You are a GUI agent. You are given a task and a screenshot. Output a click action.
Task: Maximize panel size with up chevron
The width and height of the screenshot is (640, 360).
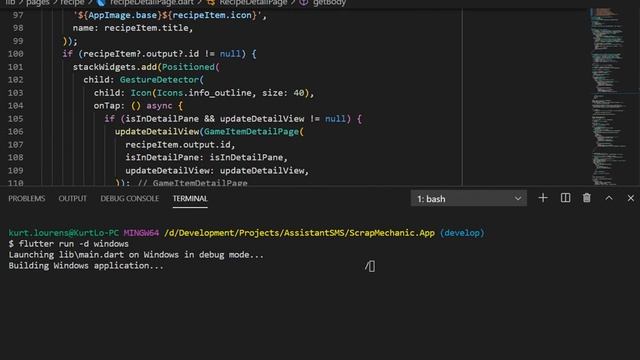609,198
